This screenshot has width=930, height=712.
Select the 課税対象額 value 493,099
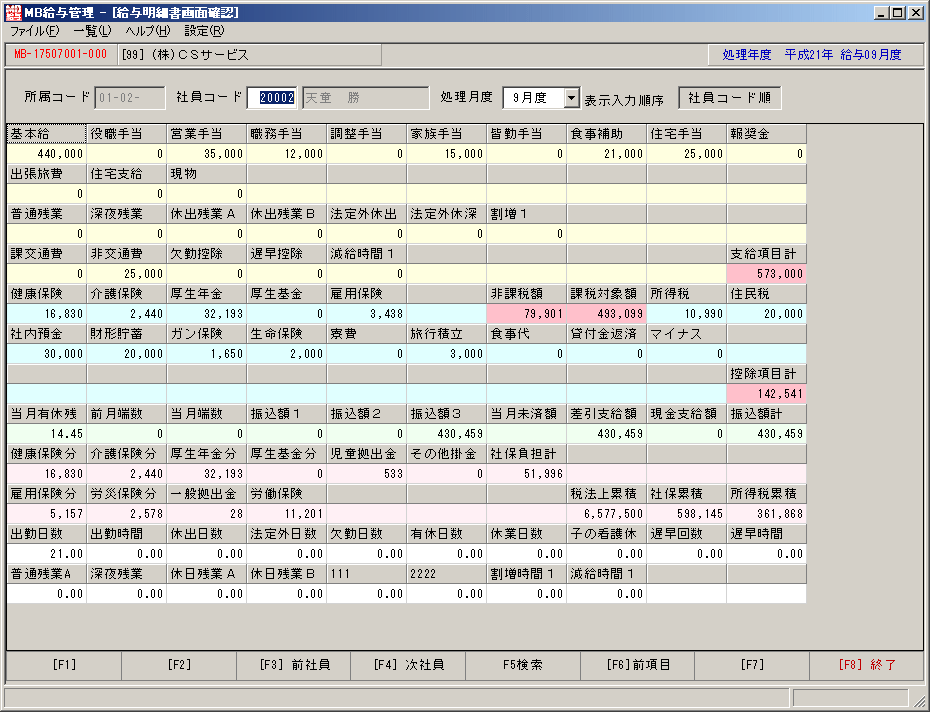(607, 314)
